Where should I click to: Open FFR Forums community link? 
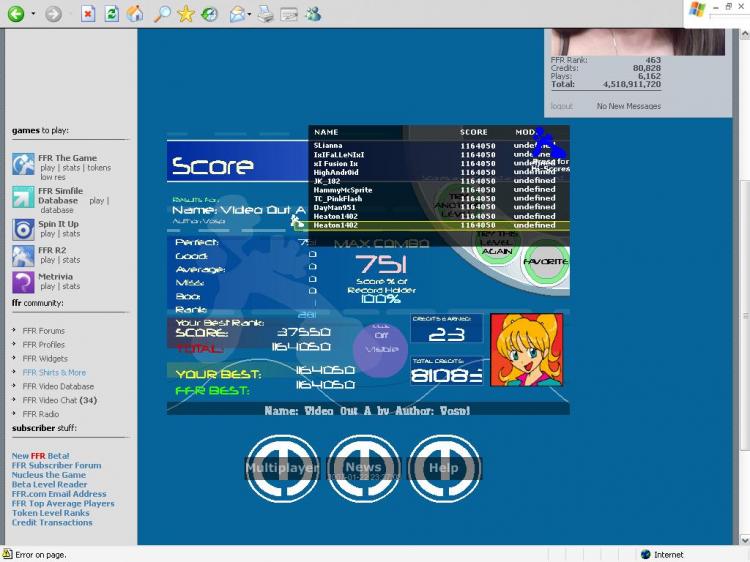tap(44, 331)
